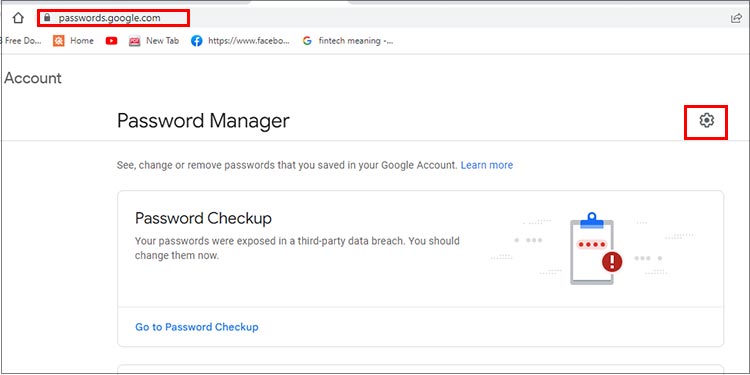
Task: Open the YouTube bookmark icon
Action: (x=111, y=41)
